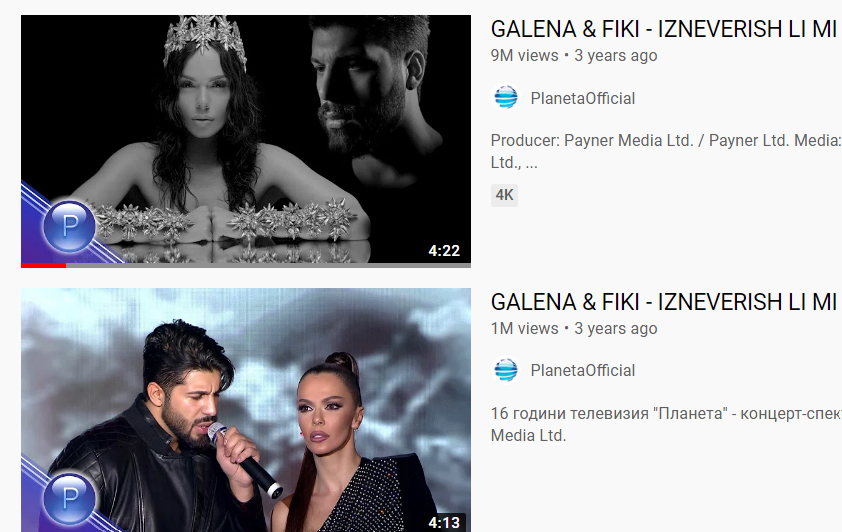Click the 4:22 duration label on thumbnail
Image resolution: width=842 pixels, height=532 pixels.
[444, 251]
